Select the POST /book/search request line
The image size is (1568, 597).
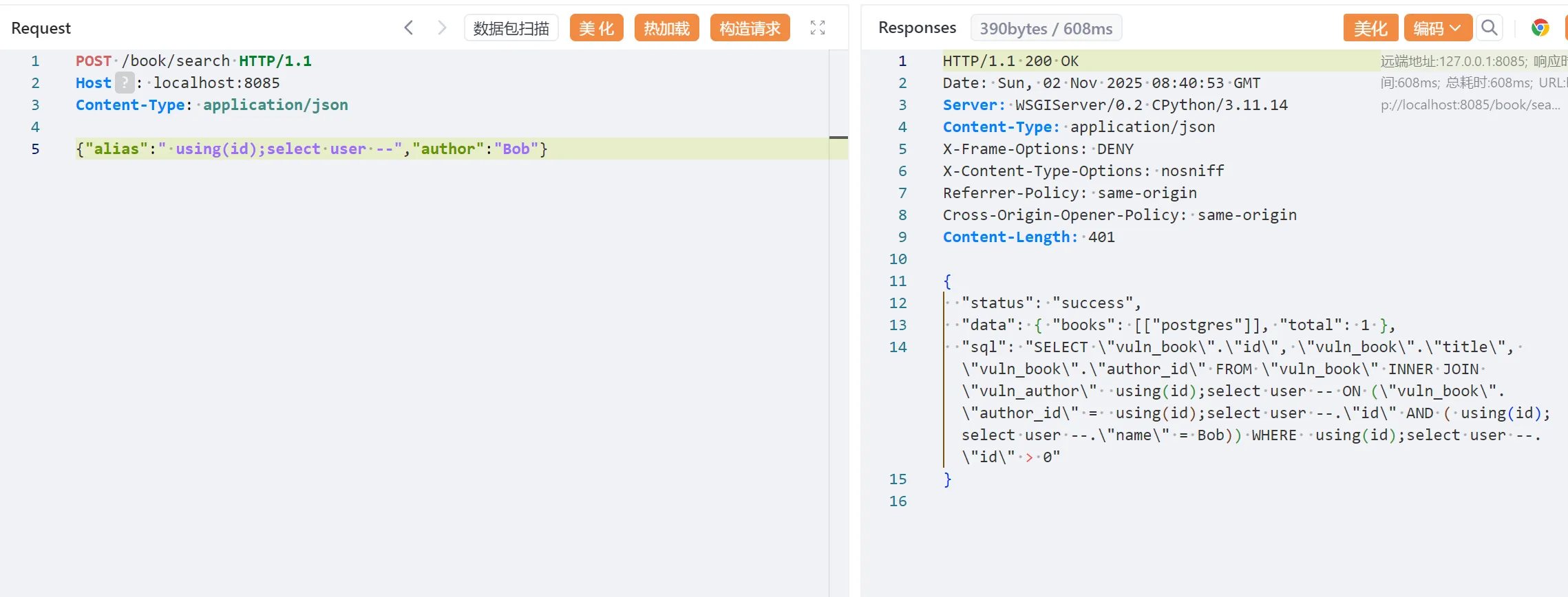tap(193, 61)
